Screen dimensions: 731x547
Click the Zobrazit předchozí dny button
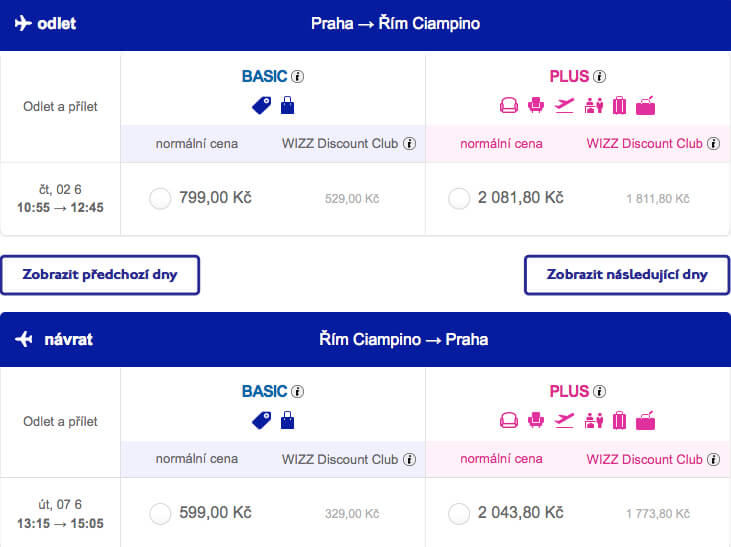click(100, 275)
